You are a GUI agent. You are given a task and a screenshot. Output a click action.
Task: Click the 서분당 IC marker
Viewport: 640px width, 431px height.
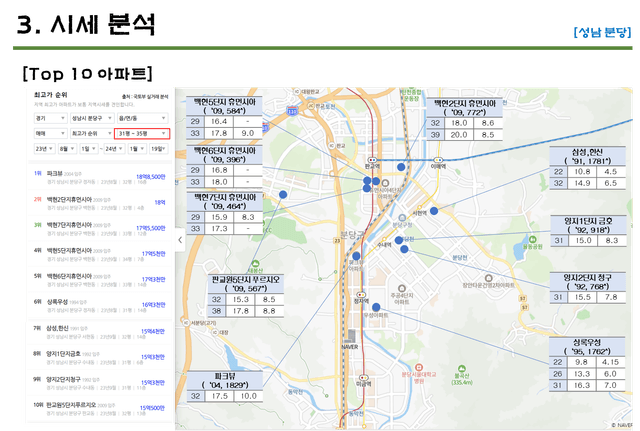[186, 322]
